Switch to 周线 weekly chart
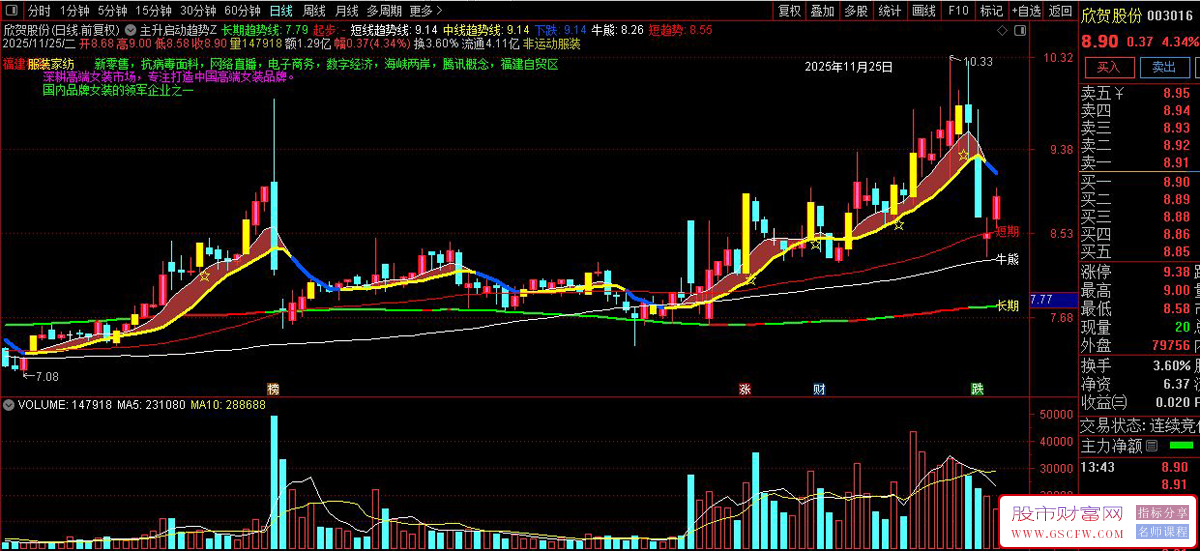 pyautogui.click(x=314, y=11)
